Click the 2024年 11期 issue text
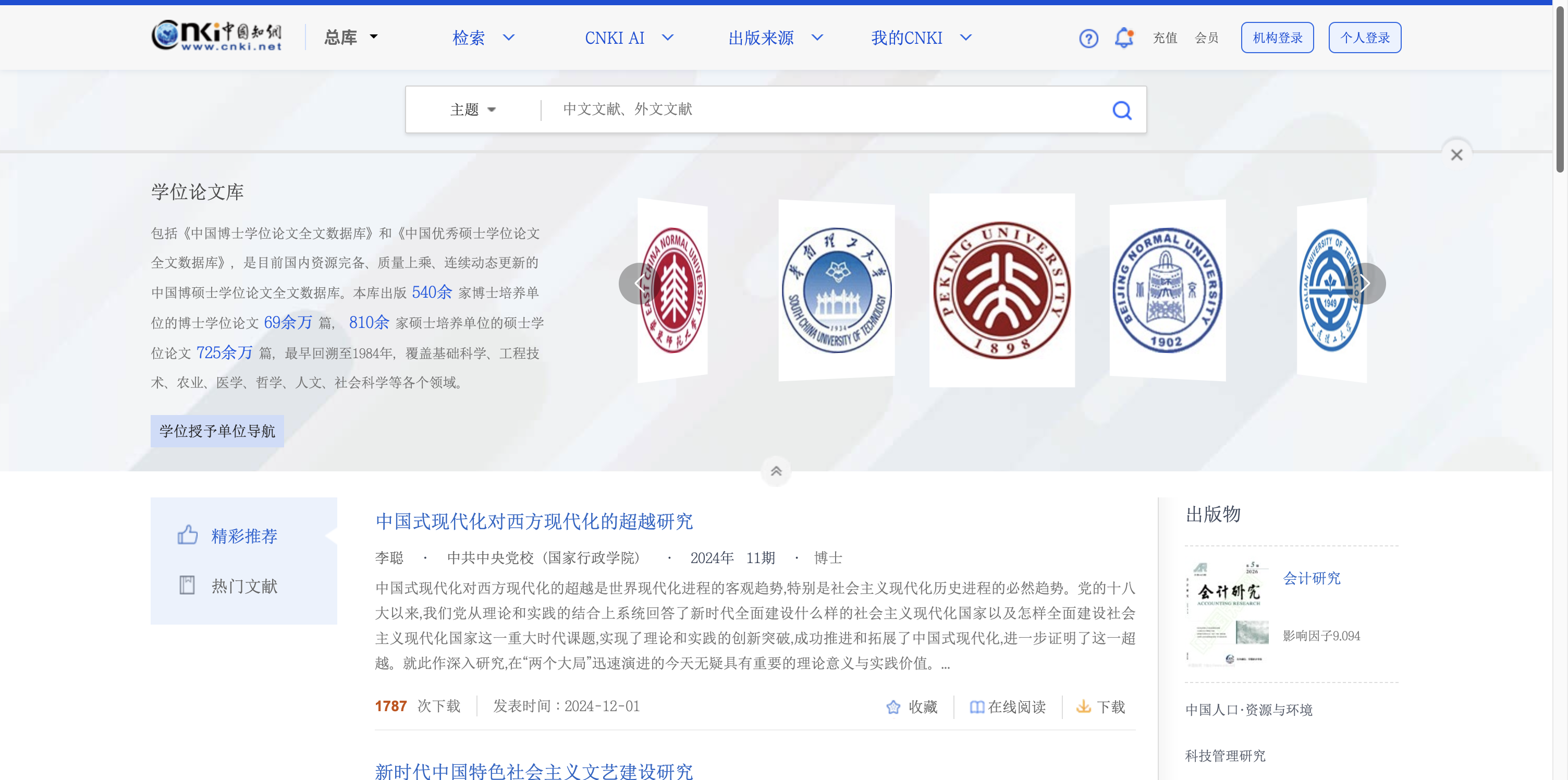This screenshot has height=780, width=1568. 732,558
